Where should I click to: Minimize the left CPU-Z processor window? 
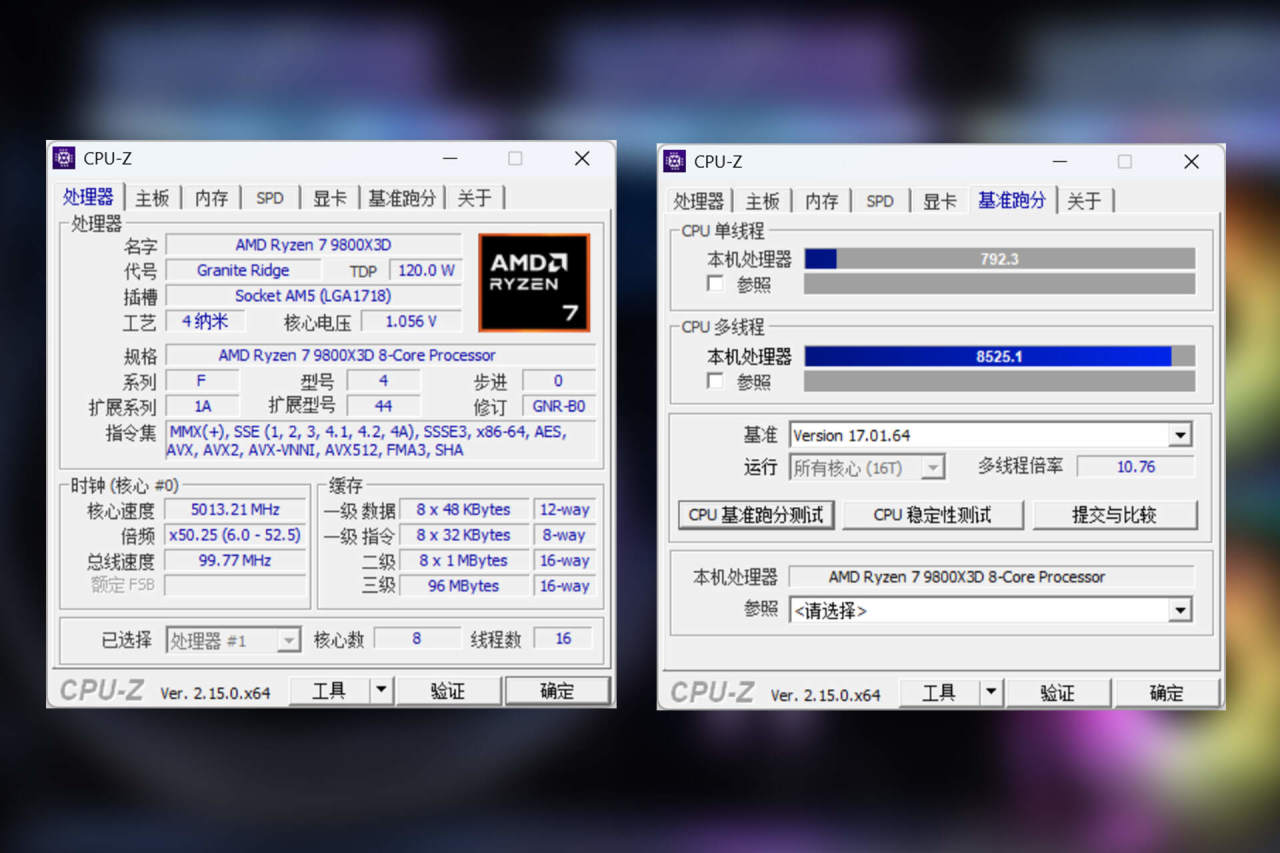point(450,158)
